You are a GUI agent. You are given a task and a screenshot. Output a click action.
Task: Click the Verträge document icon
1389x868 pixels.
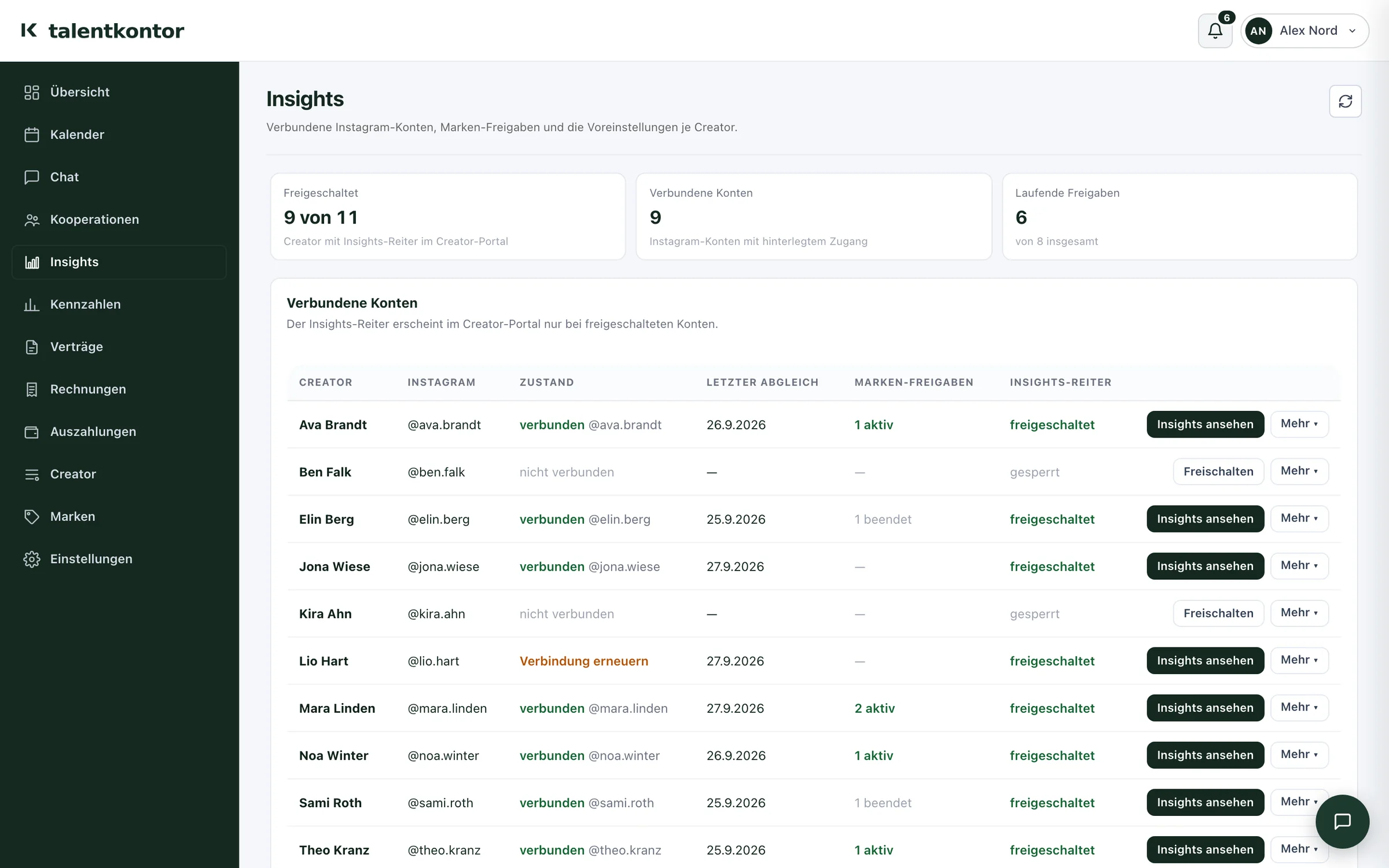click(x=32, y=347)
